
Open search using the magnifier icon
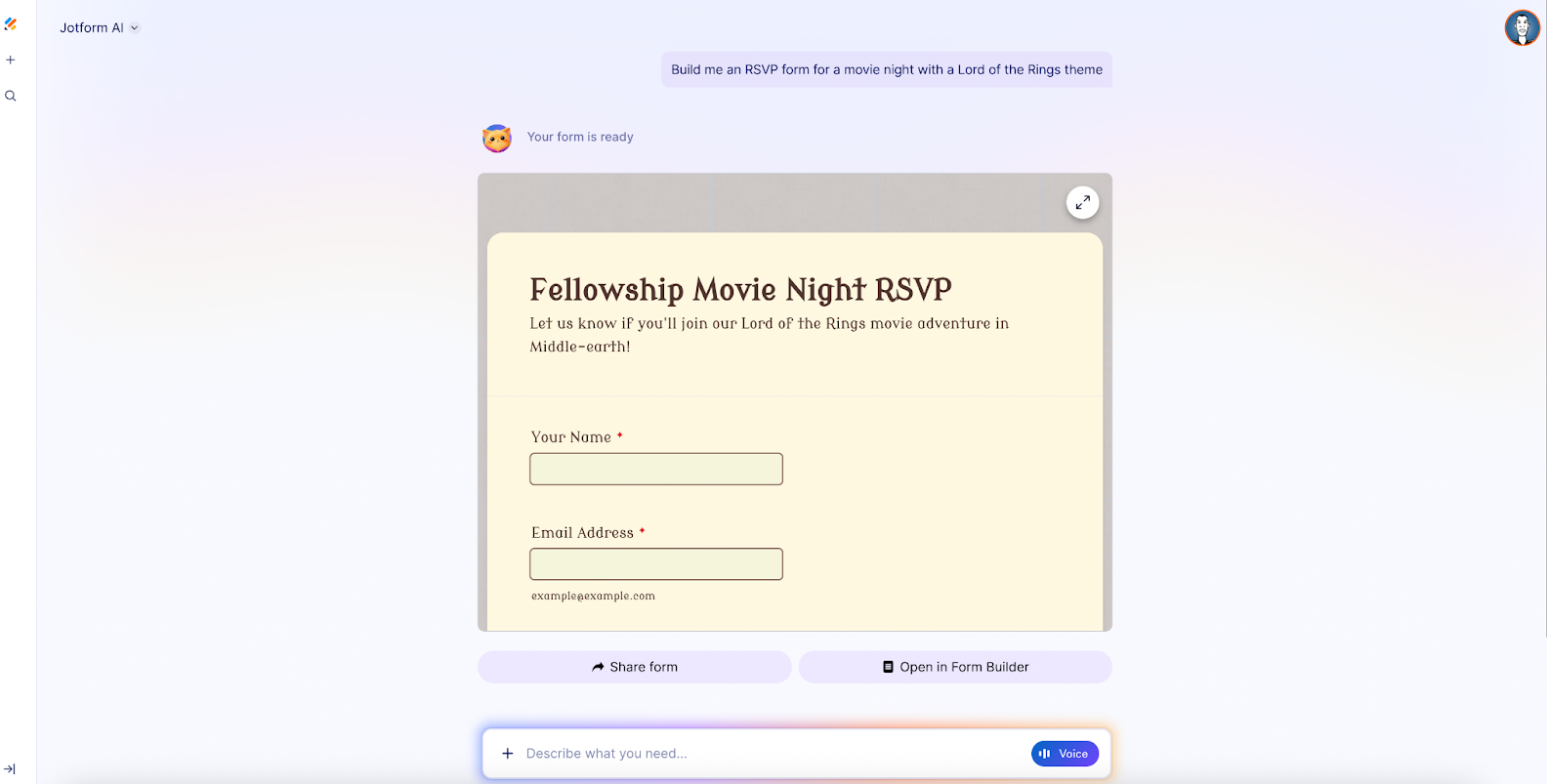[x=10, y=96]
